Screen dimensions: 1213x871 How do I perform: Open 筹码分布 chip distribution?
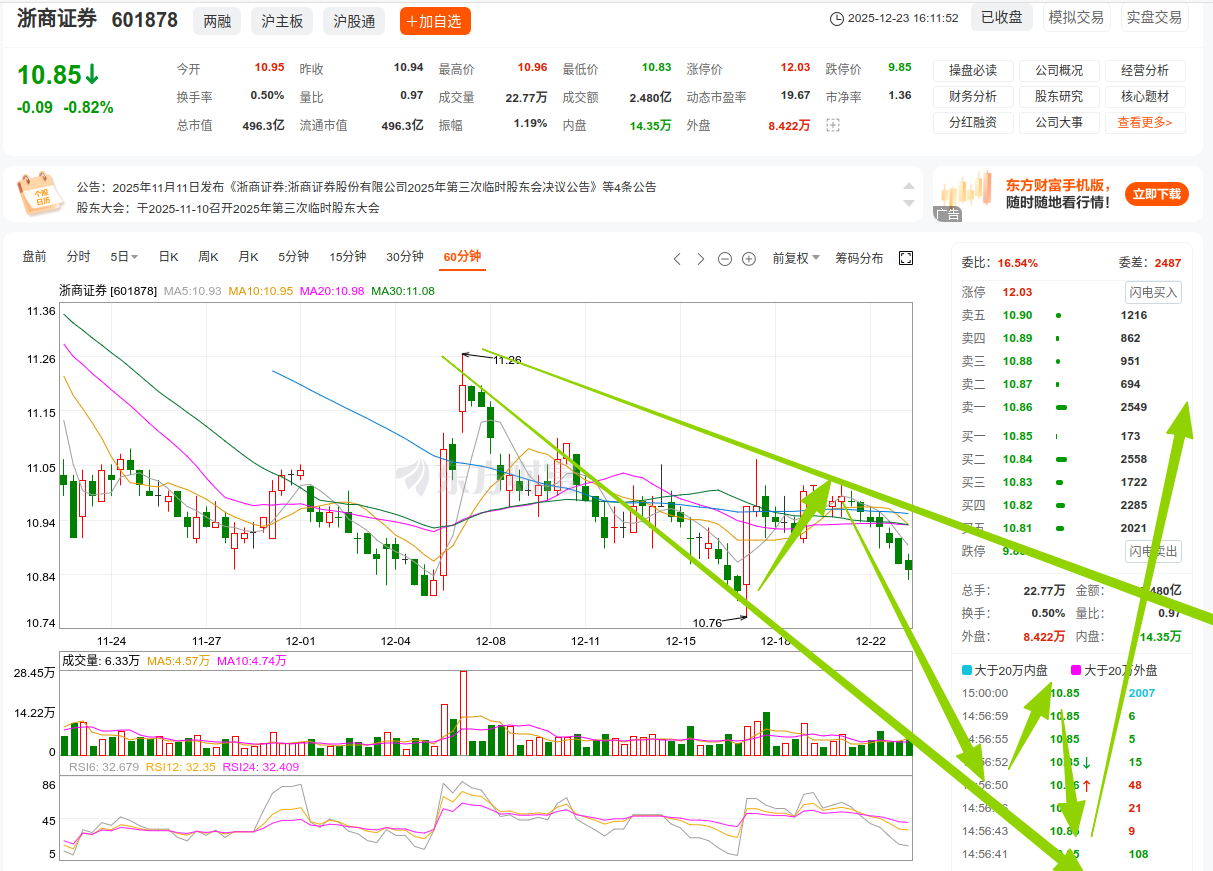click(x=859, y=258)
